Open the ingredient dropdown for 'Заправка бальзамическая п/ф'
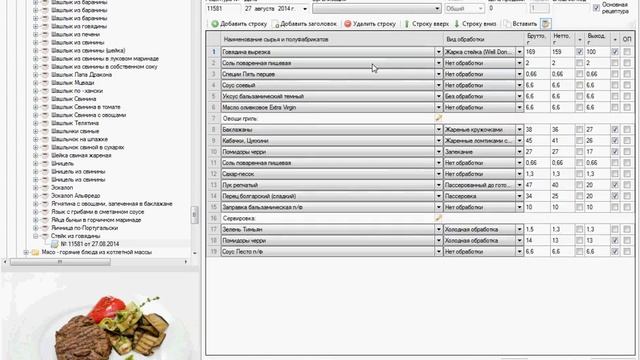This screenshot has width=640, height=360. pos(438,207)
